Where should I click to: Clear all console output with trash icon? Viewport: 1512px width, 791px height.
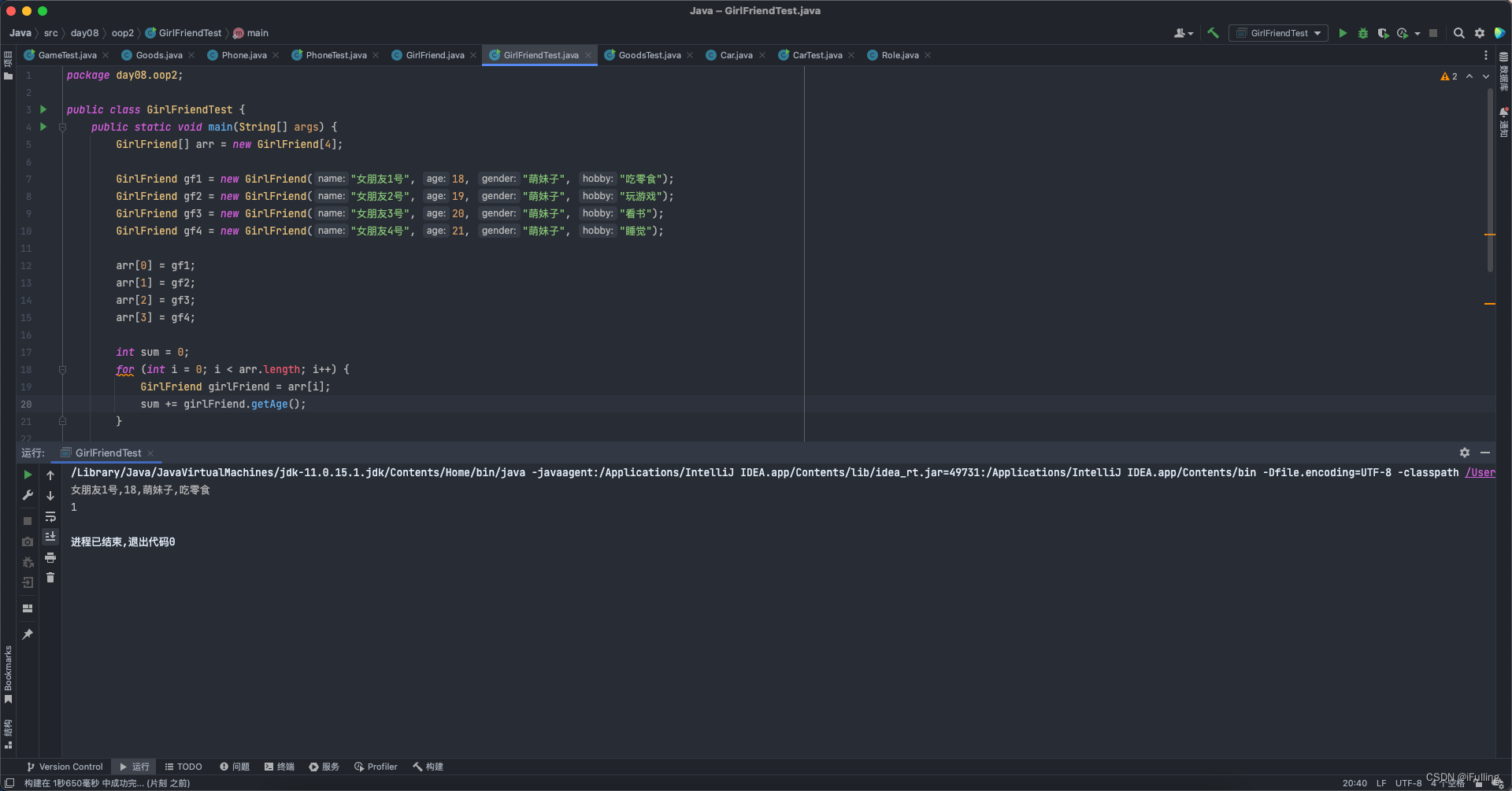pyautogui.click(x=50, y=578)
